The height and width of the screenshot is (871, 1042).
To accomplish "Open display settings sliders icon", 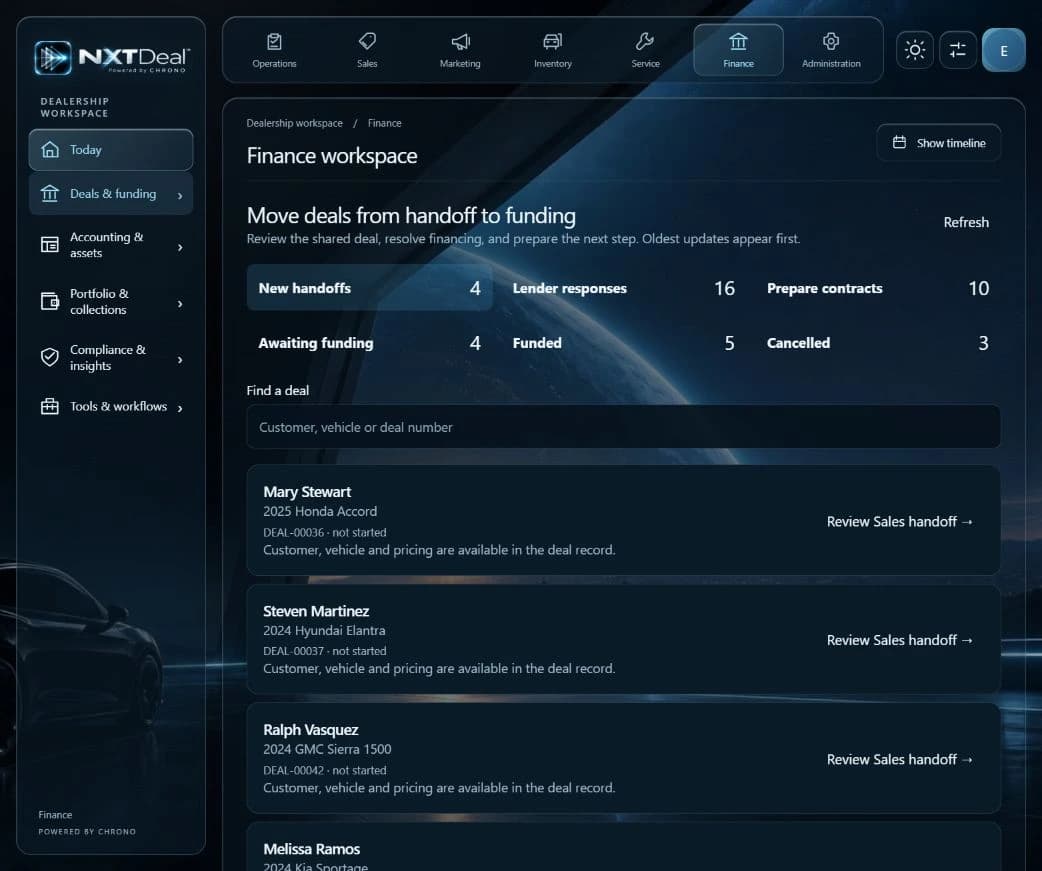I will [958, 50].
